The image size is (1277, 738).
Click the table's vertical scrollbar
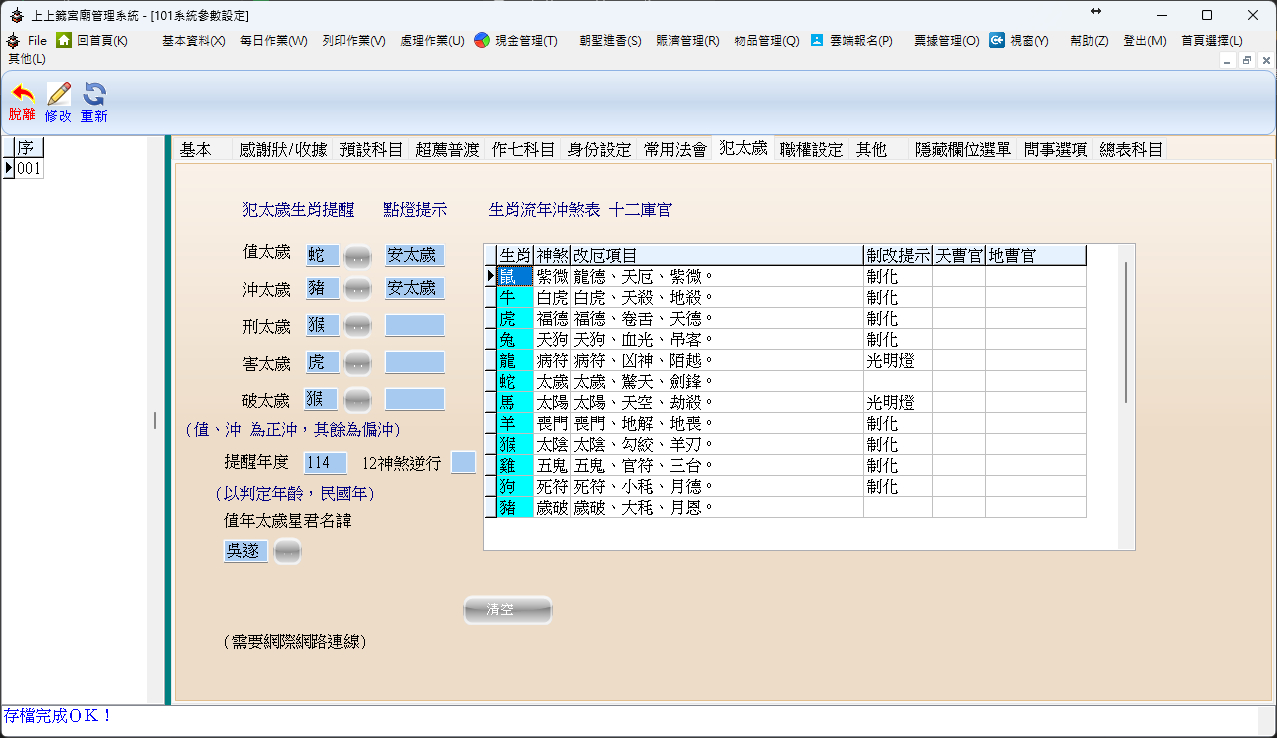pos(1126,332)
